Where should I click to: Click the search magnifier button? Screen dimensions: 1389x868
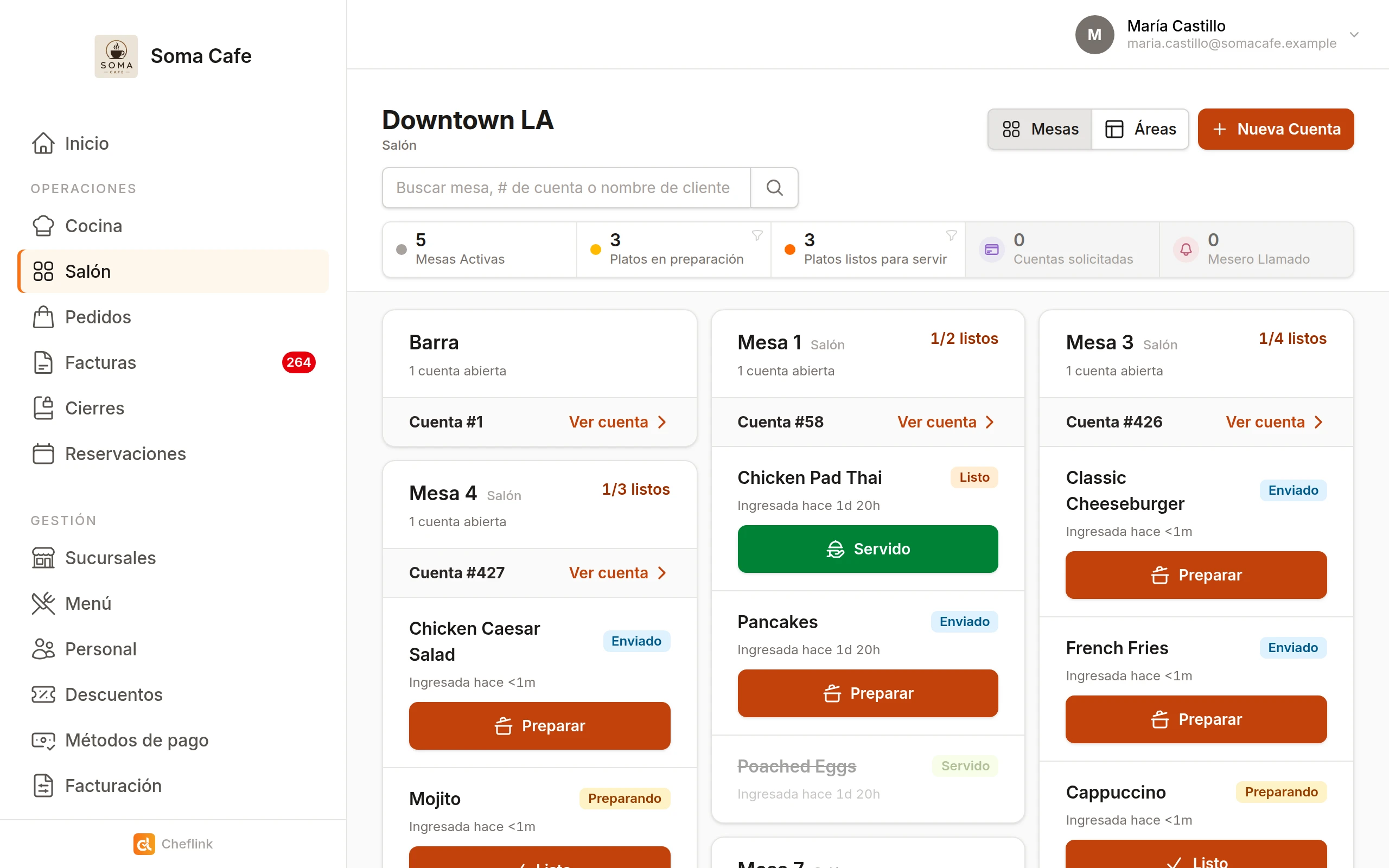pos(774,188)
